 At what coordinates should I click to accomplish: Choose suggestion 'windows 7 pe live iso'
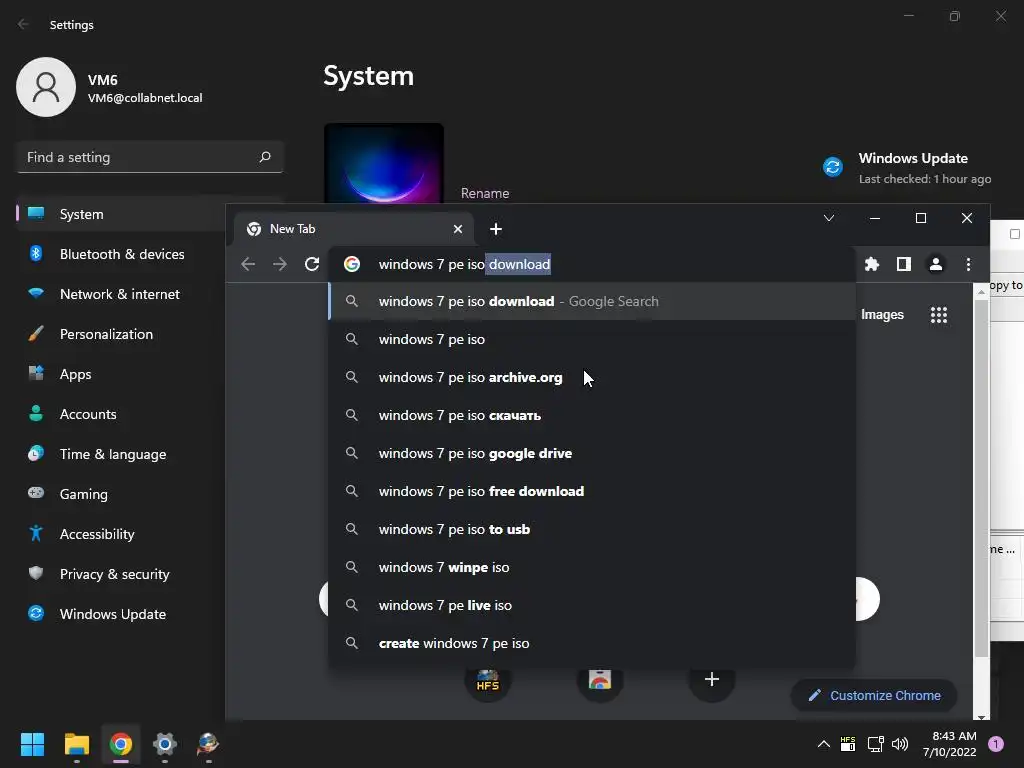(x=592, y=604)
